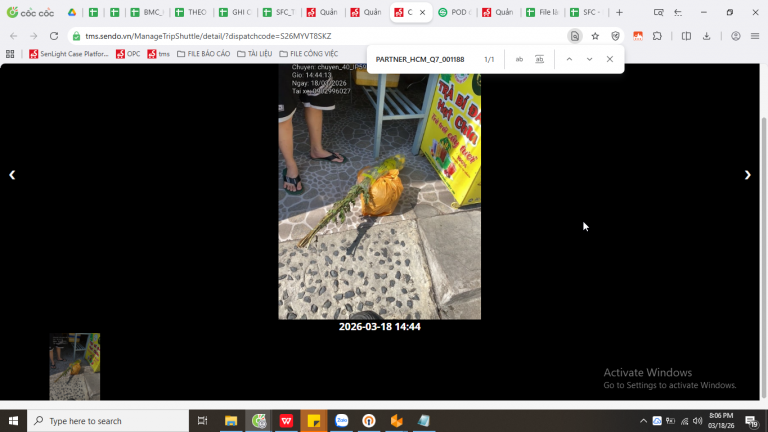Jump to previous find match

click(x=569, y=59)
